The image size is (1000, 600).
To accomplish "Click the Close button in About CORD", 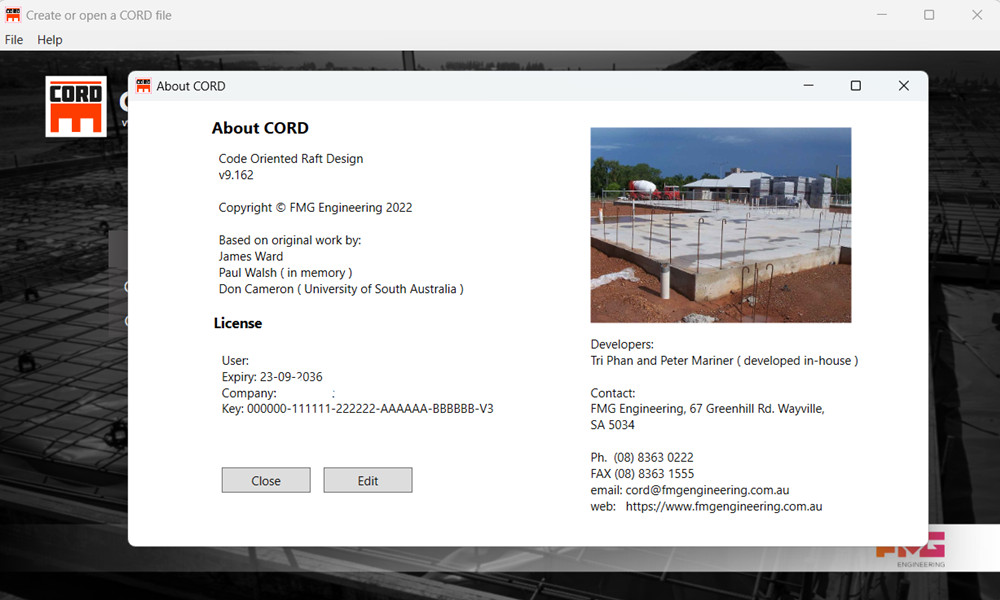I will 266,480.
